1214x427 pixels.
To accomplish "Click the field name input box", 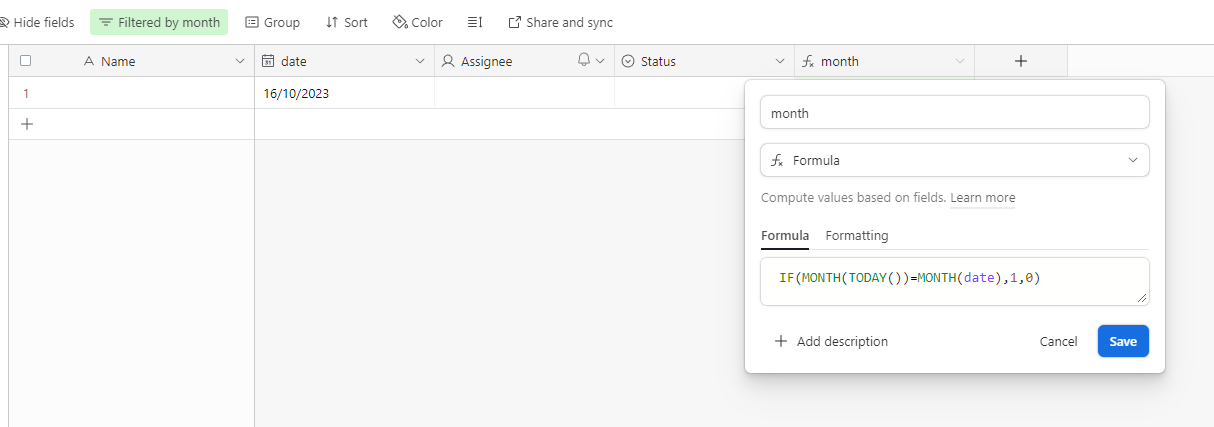I will pyautogui.click(x=954, y=113).
